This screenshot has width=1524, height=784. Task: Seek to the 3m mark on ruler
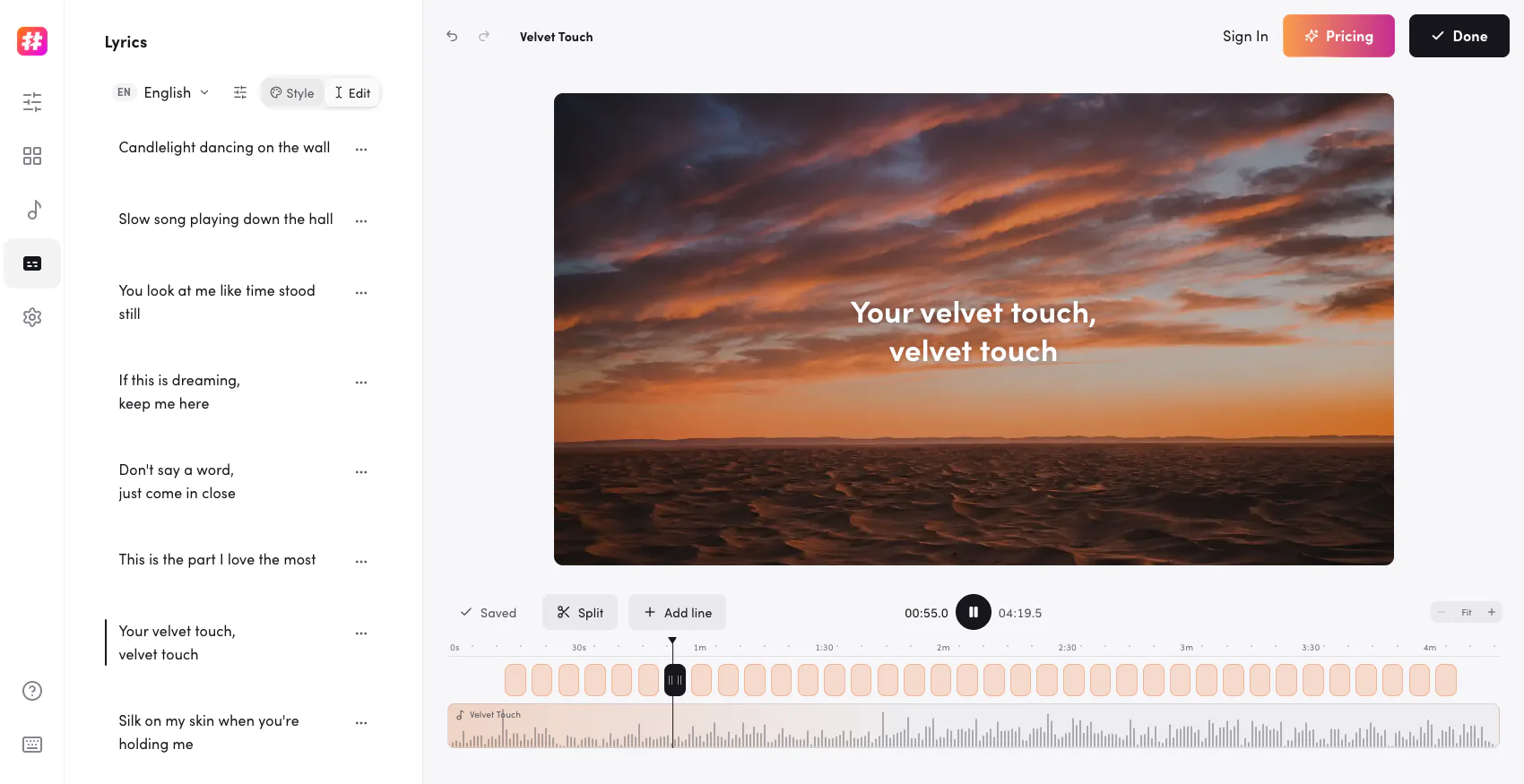1186,648
